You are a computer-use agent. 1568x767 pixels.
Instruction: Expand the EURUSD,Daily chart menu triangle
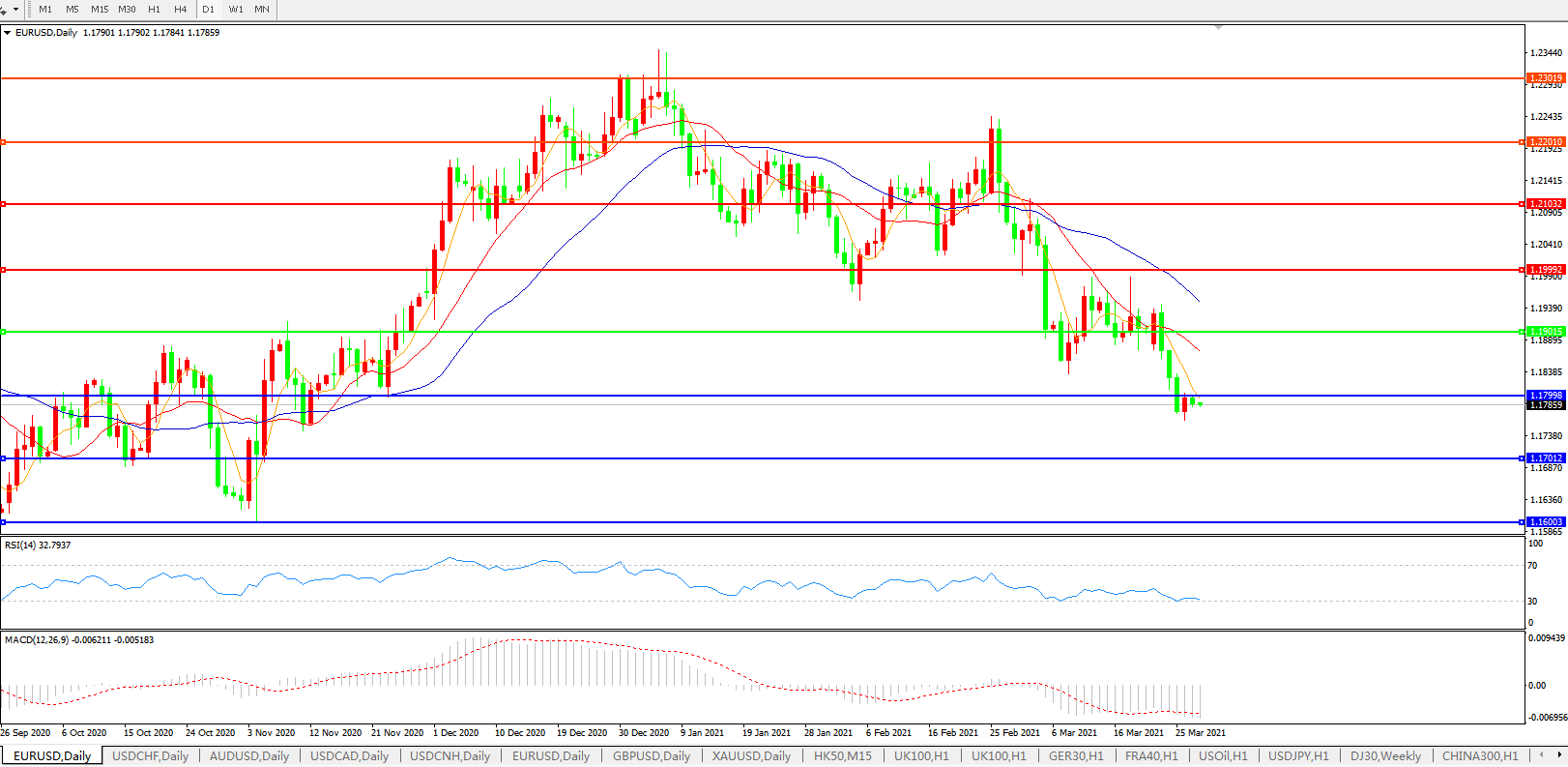click(8, 33)
